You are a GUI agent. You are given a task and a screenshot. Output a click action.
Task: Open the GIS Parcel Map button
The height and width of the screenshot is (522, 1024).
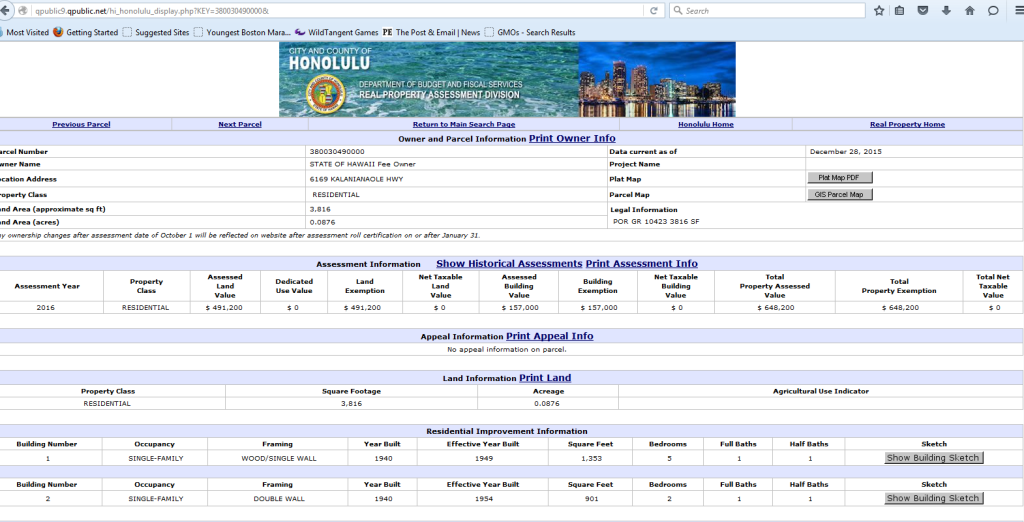click(838, 194)
